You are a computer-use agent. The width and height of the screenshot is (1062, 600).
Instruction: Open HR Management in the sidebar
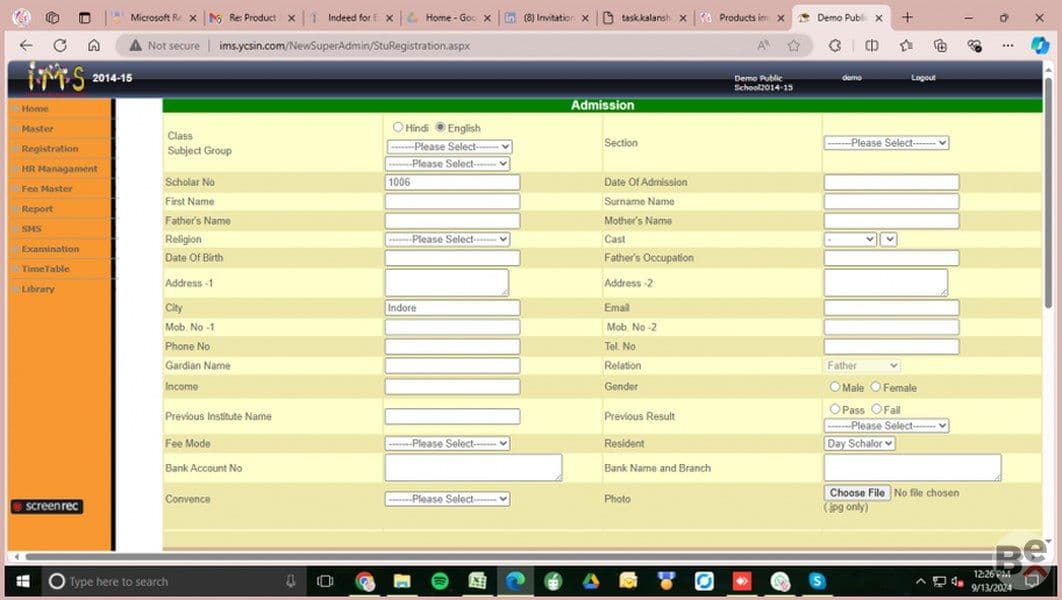pos(59,169)
